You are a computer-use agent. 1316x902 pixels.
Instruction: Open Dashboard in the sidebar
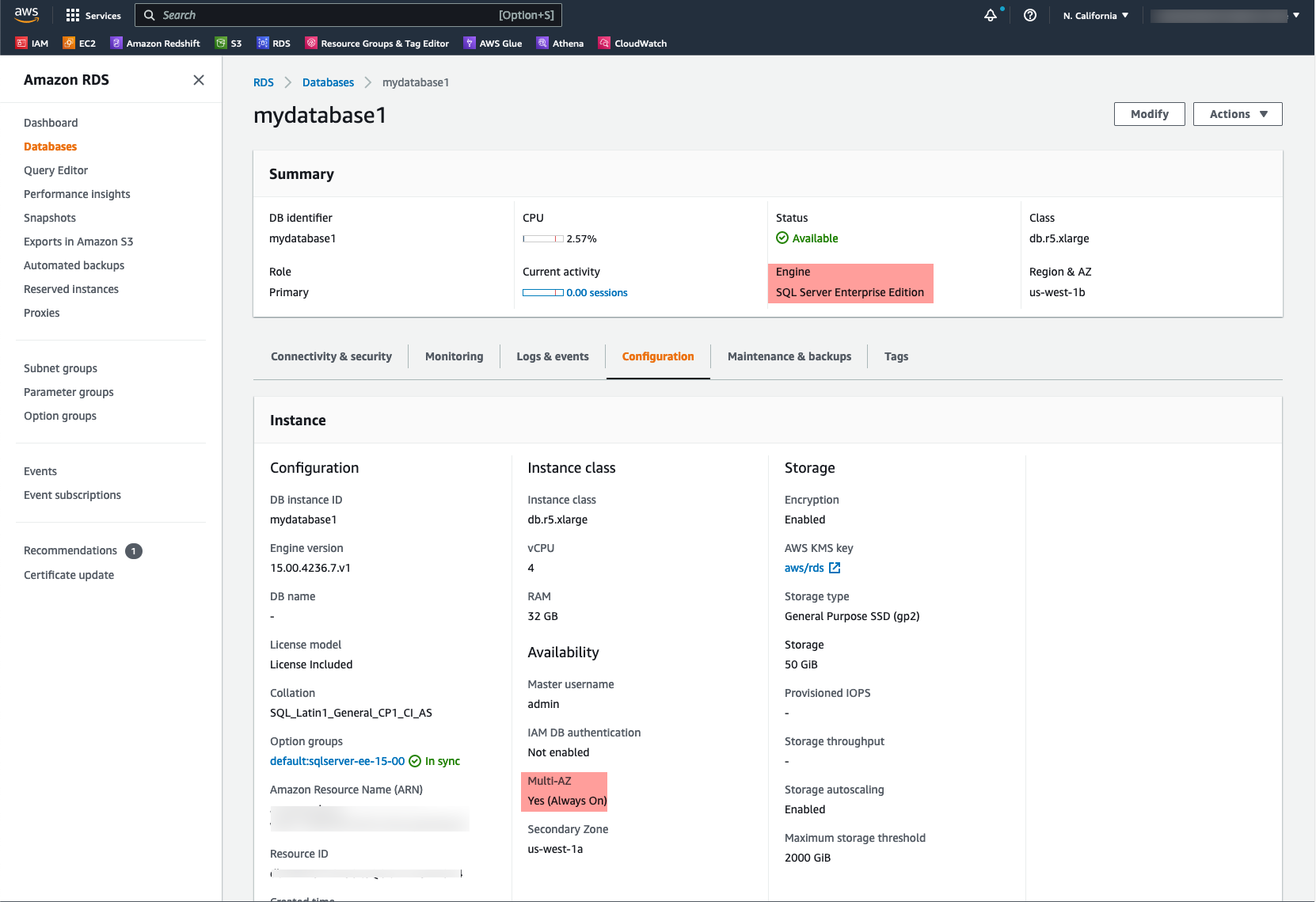click(x=51, y=123)
